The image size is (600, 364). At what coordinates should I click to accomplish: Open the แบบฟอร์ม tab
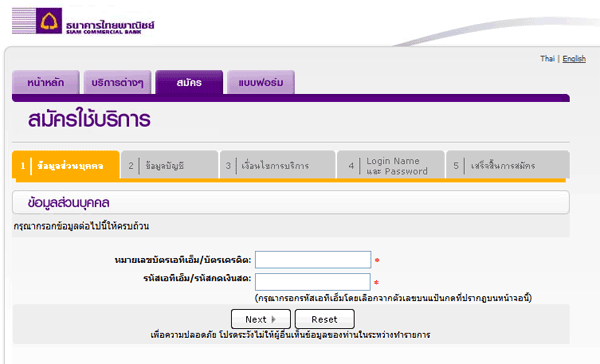pyautogui.click(x=261, y=82)
